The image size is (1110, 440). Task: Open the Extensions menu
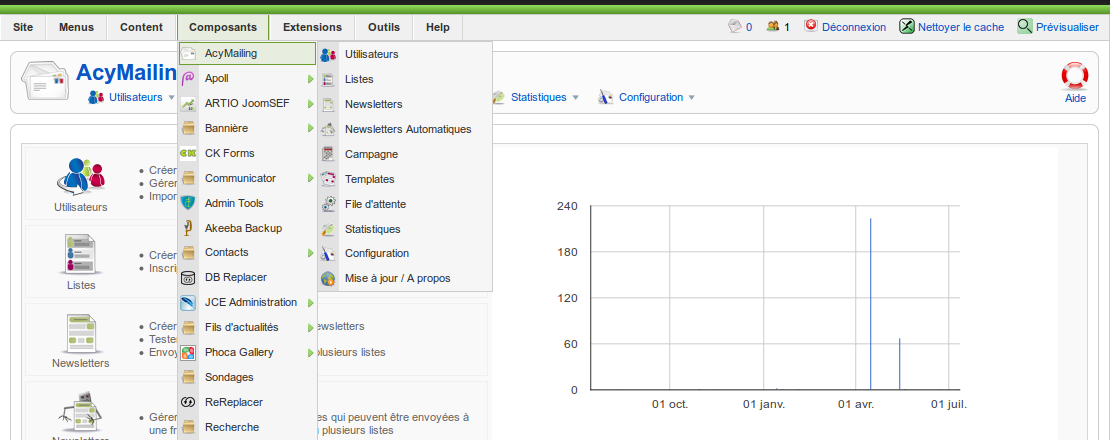tap(312, 28)
